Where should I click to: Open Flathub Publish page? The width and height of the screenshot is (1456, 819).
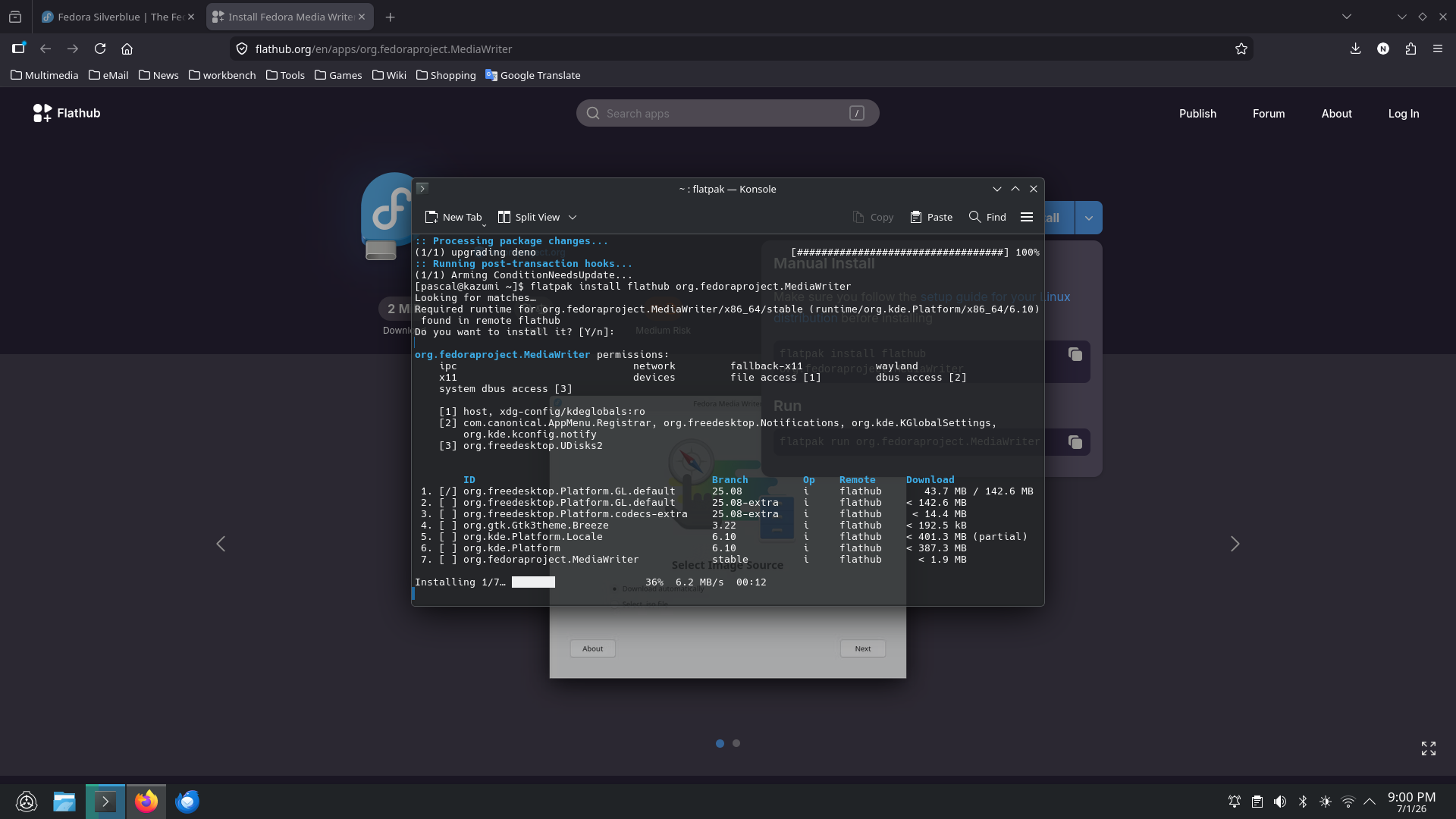tap(1197, 113)
